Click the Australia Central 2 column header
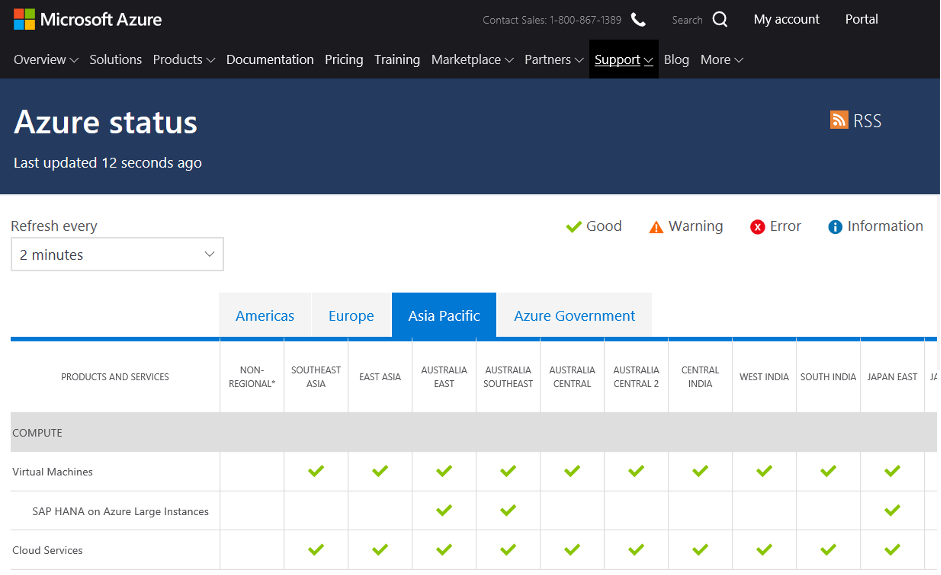941x575 pixels. (636, 377)
